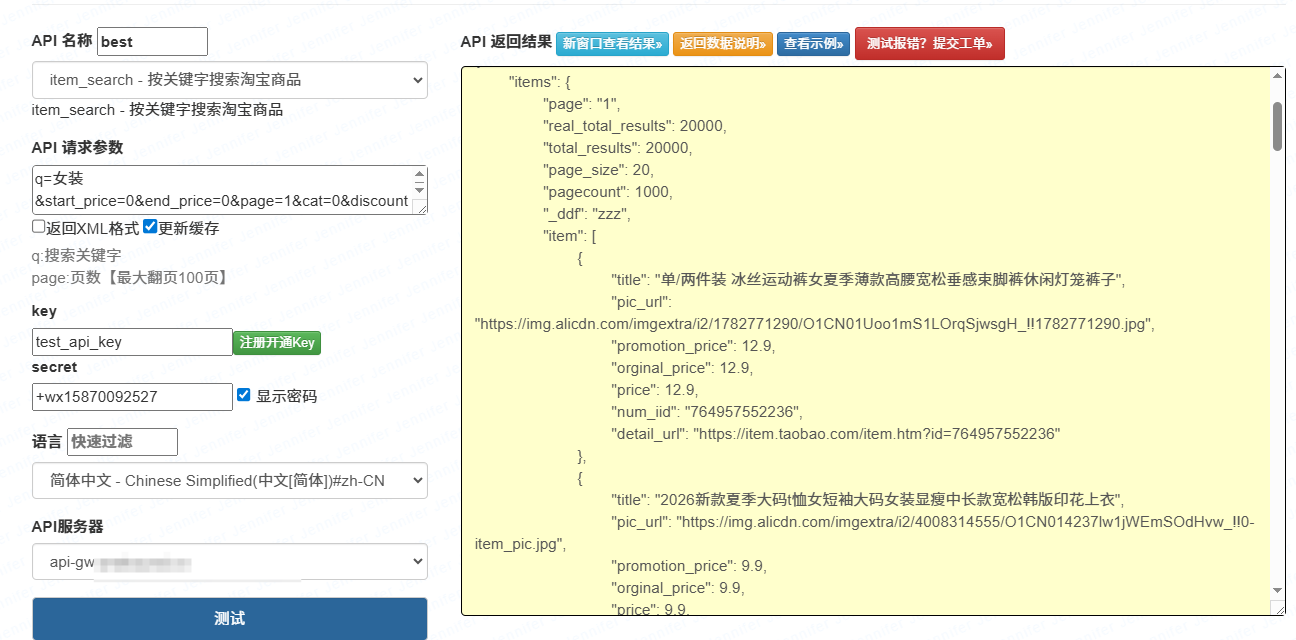Open the 简体中文 language dropdown

pyautogui.click(x=230, y=480)
